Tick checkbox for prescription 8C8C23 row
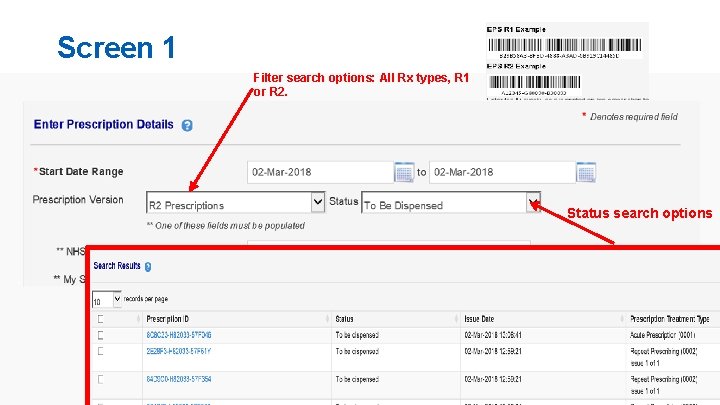This screenshot has height=405, width=720. (x=101, y=335)
